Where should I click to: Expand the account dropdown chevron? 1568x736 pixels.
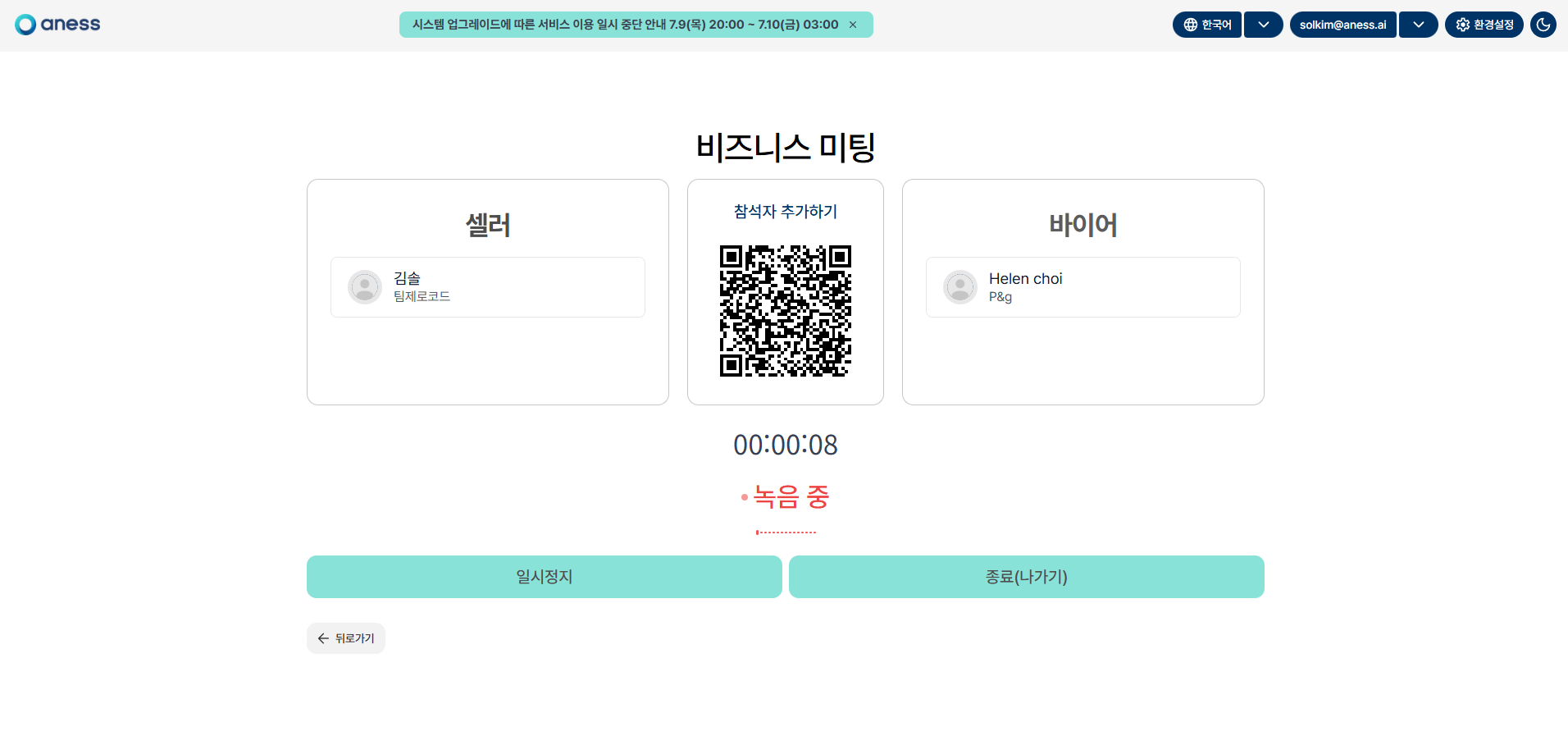[x=1419, y=25]
